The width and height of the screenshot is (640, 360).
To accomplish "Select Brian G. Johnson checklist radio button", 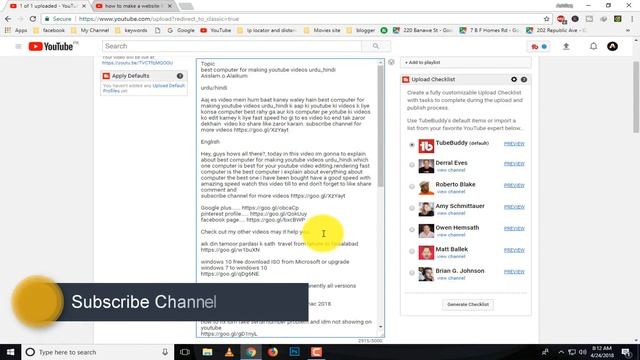I will (x=412, y=273).
